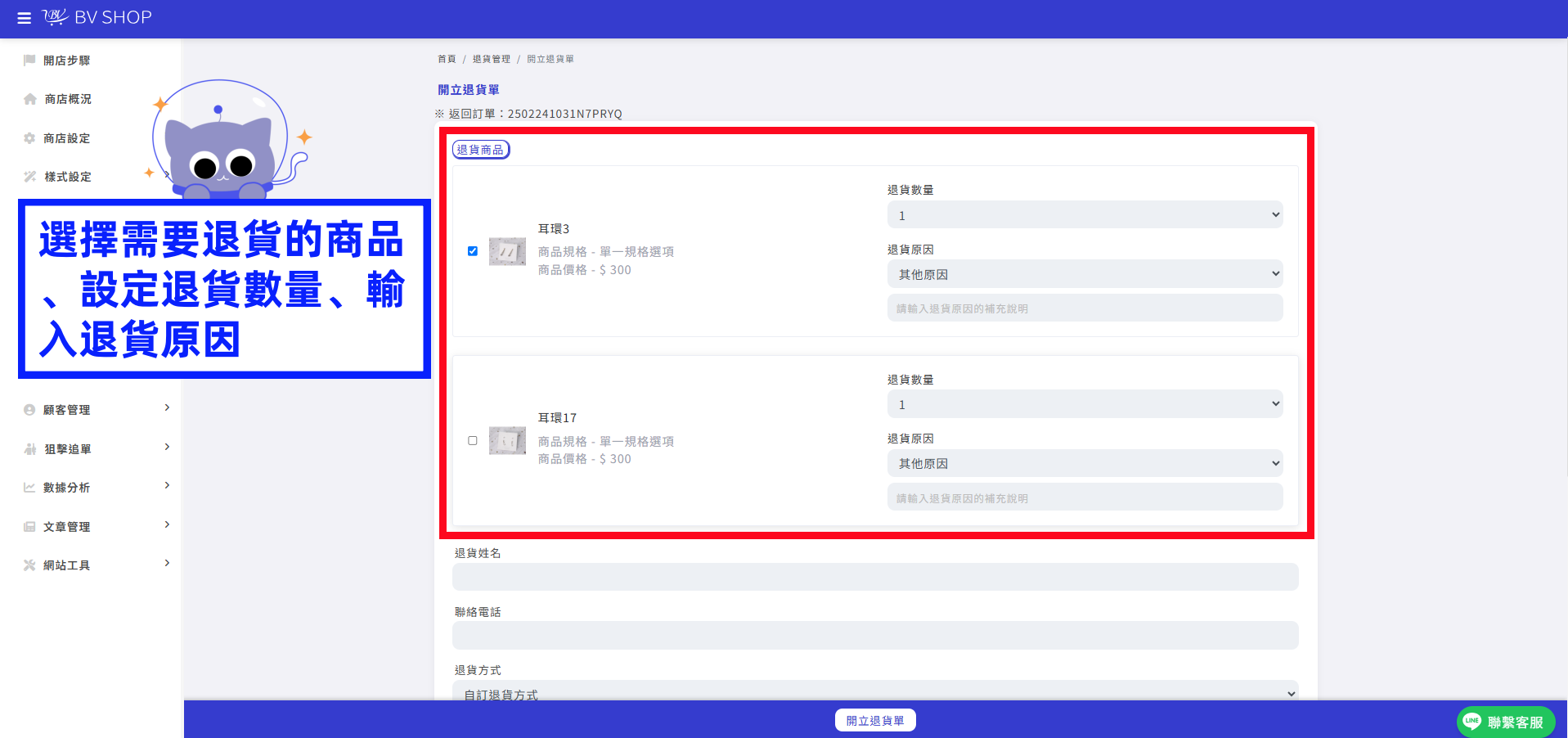Click the gear icon beside 商店設定

[29, 138]
